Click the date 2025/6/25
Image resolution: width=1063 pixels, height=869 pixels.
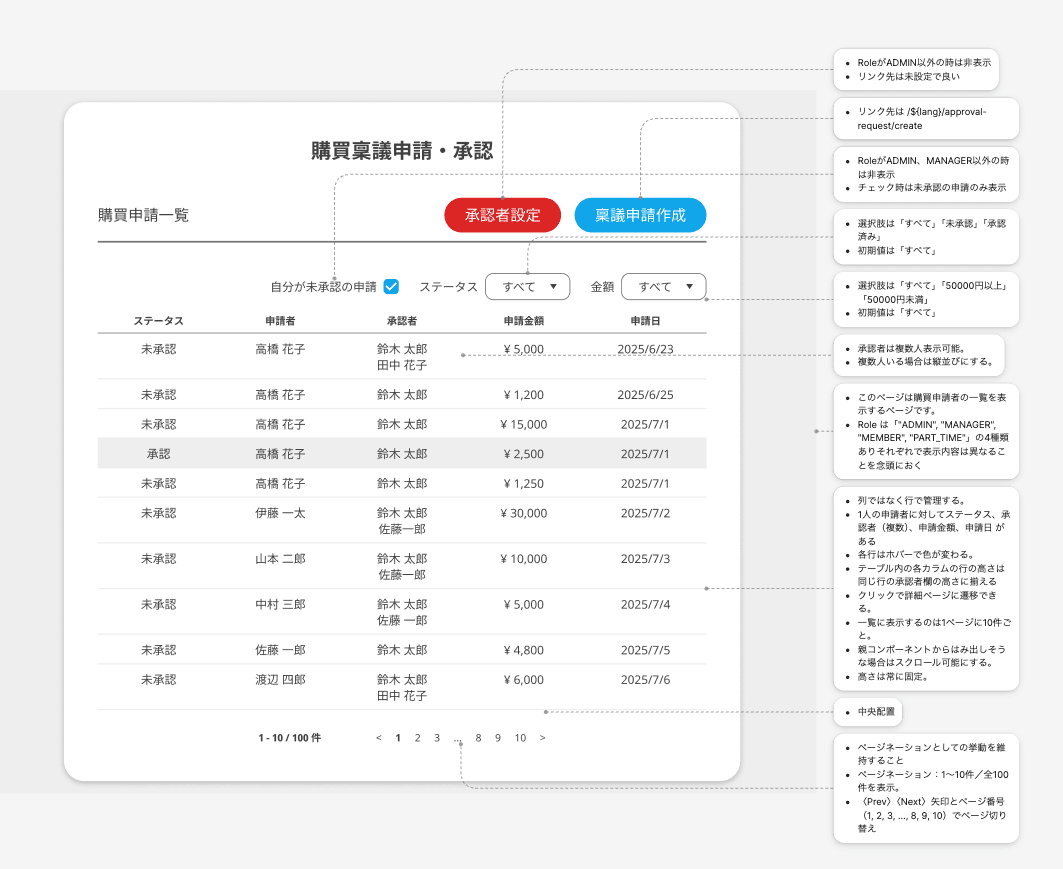click(x=645, y=395)
